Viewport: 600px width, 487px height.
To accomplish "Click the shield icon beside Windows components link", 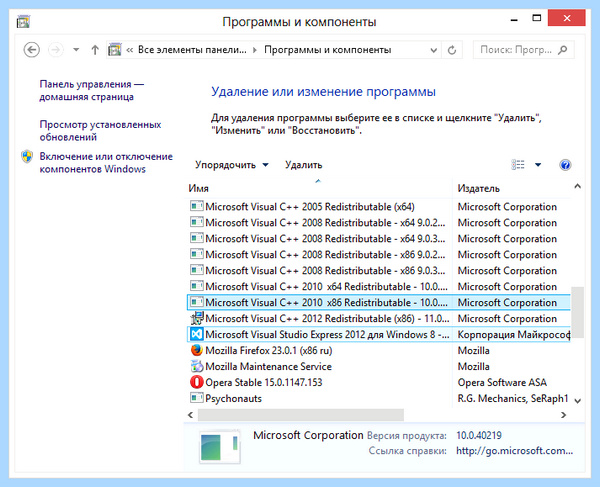I will (27, 156).
